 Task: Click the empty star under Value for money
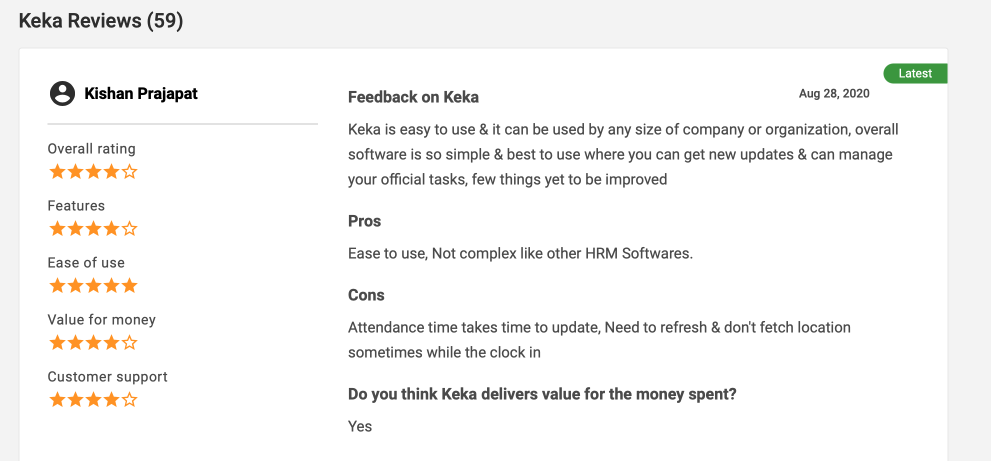coord(129,343)
